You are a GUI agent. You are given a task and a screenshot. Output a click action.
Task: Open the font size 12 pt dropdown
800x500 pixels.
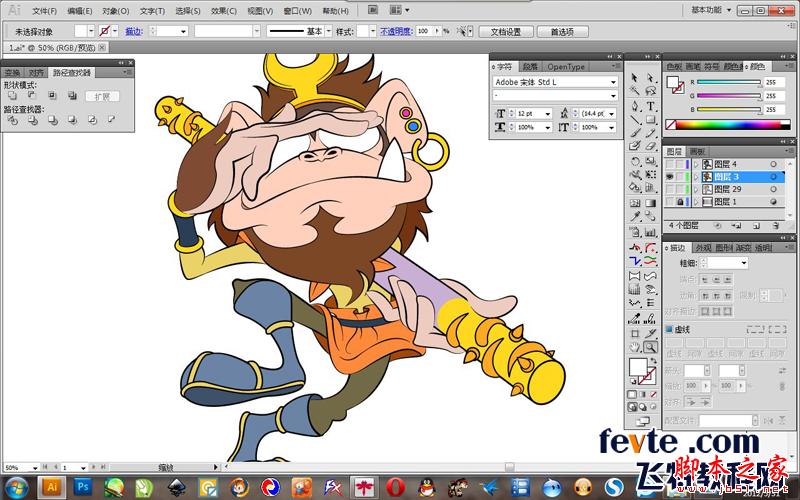click(x=547, y=113)
